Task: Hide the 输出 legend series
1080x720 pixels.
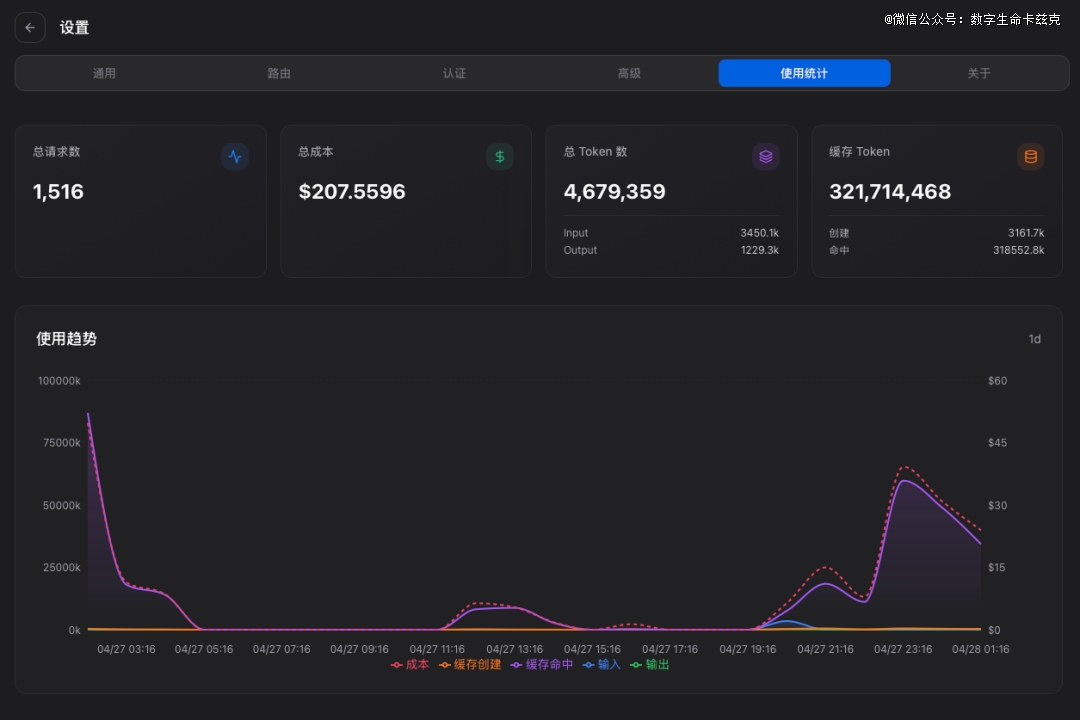Action: point(650,664)
